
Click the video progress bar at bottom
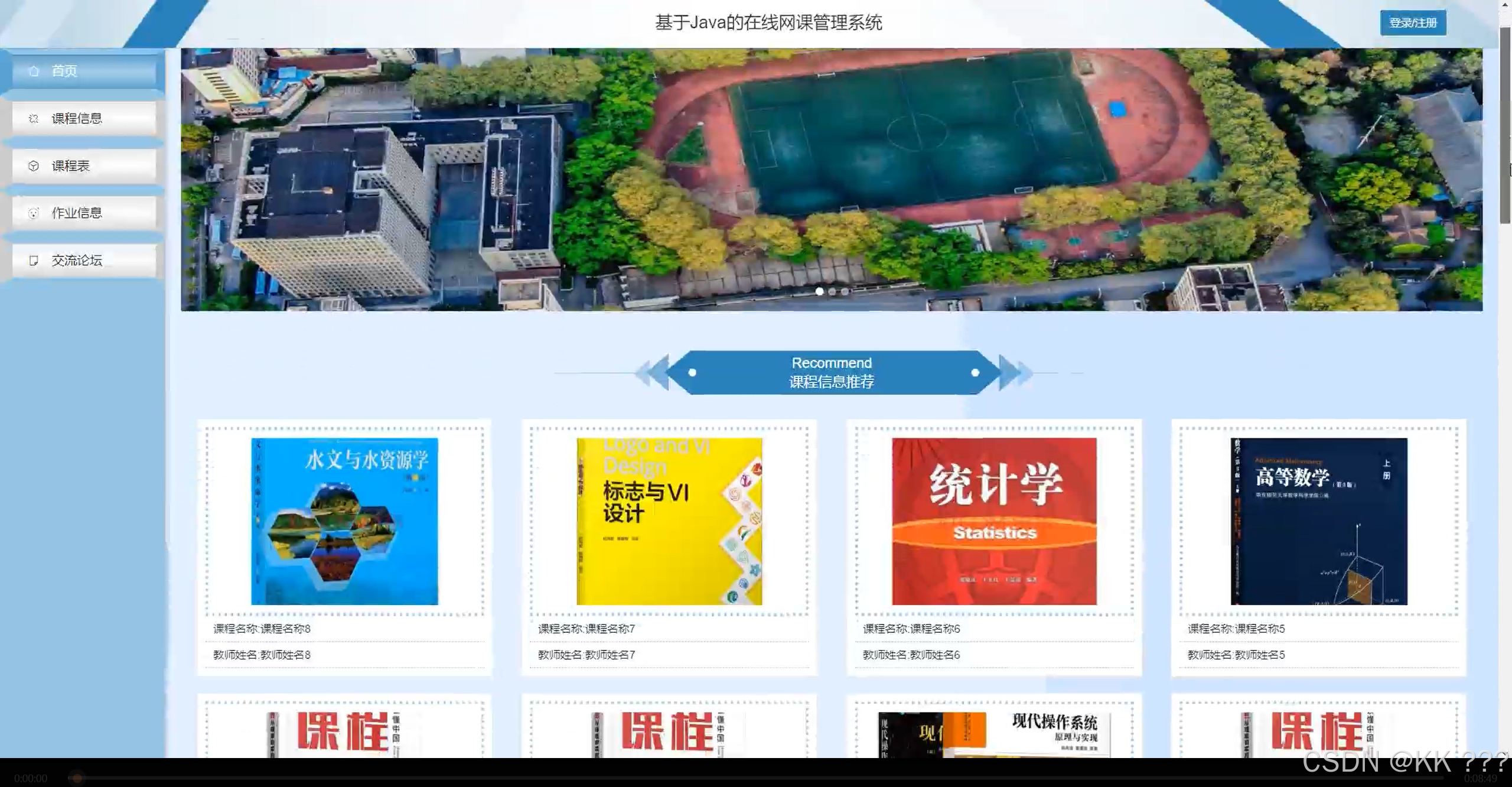756,778
